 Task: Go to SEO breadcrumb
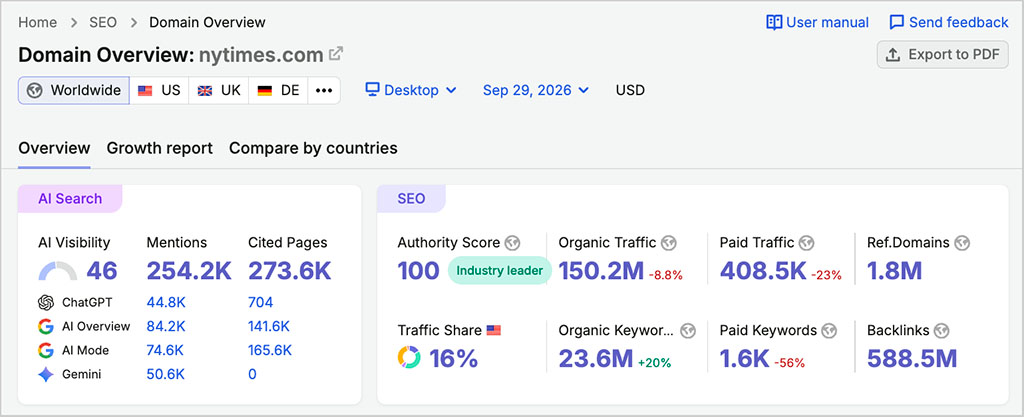[x=103, y=22]
